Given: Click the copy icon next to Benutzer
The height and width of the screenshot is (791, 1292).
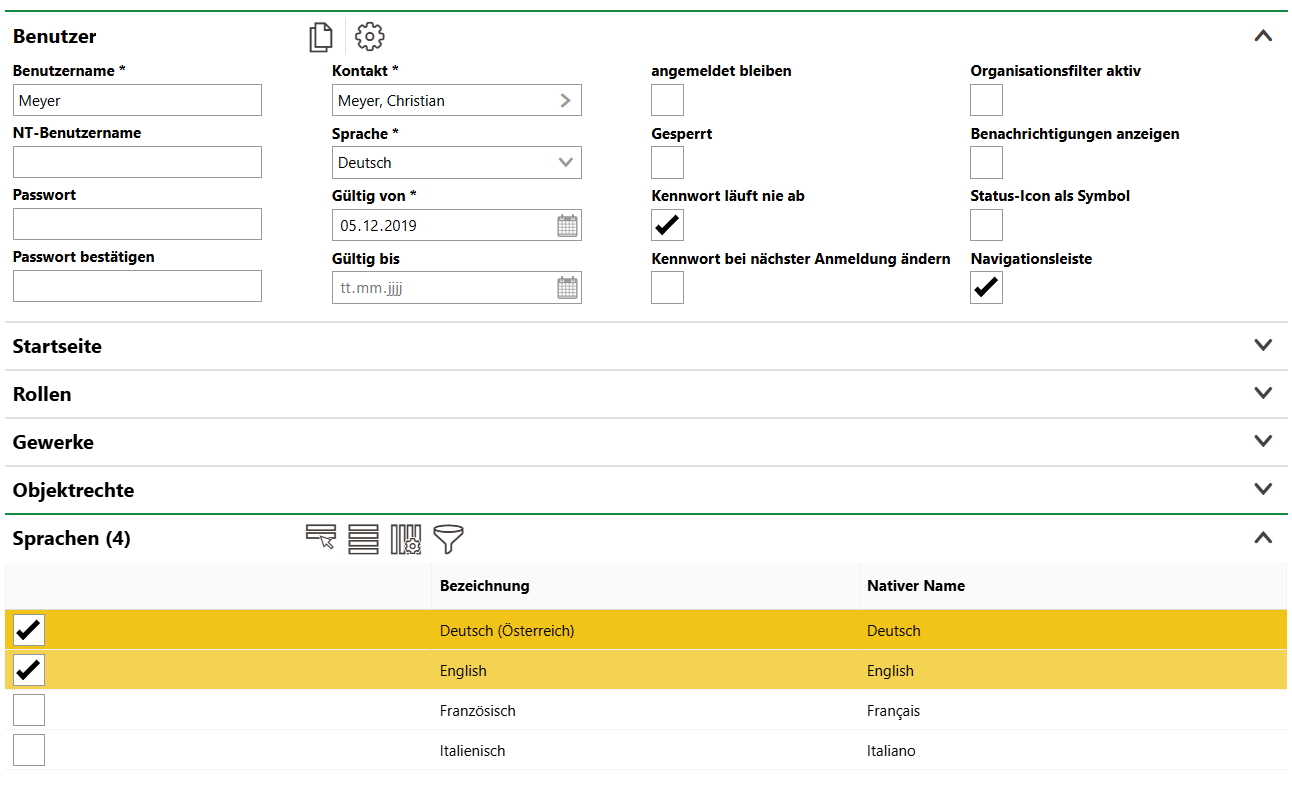Looking at the screenshot, I should click(x=320, y=37).
